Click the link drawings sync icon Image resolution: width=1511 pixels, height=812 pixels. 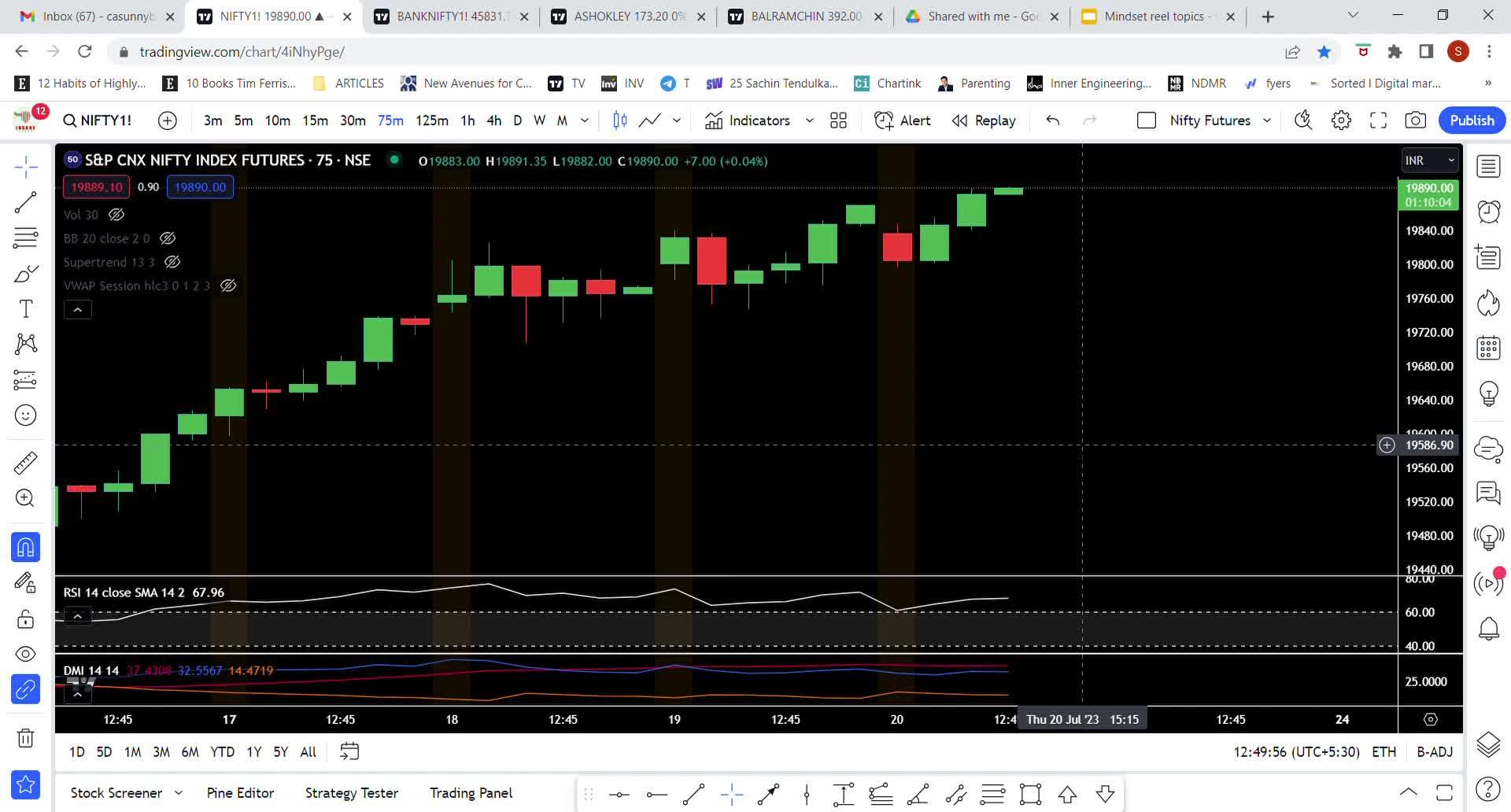(x=26, y=690)
